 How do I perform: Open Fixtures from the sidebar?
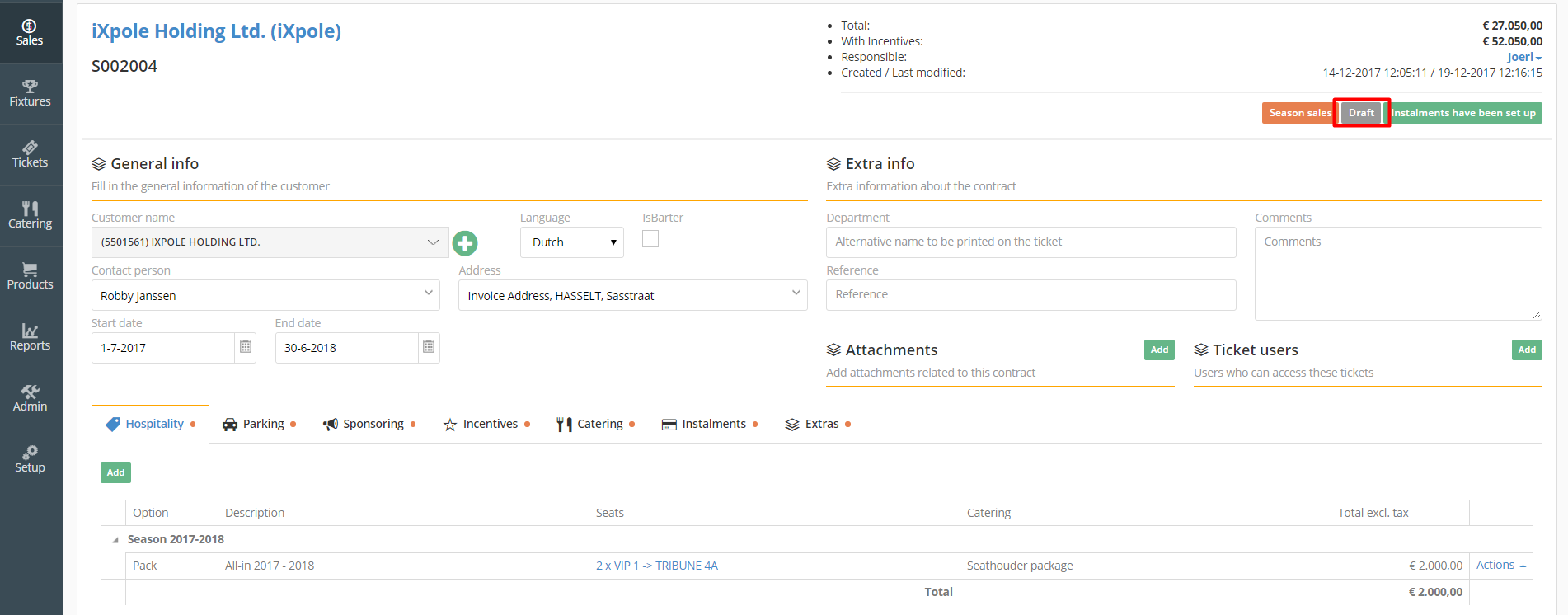[30, 93]
